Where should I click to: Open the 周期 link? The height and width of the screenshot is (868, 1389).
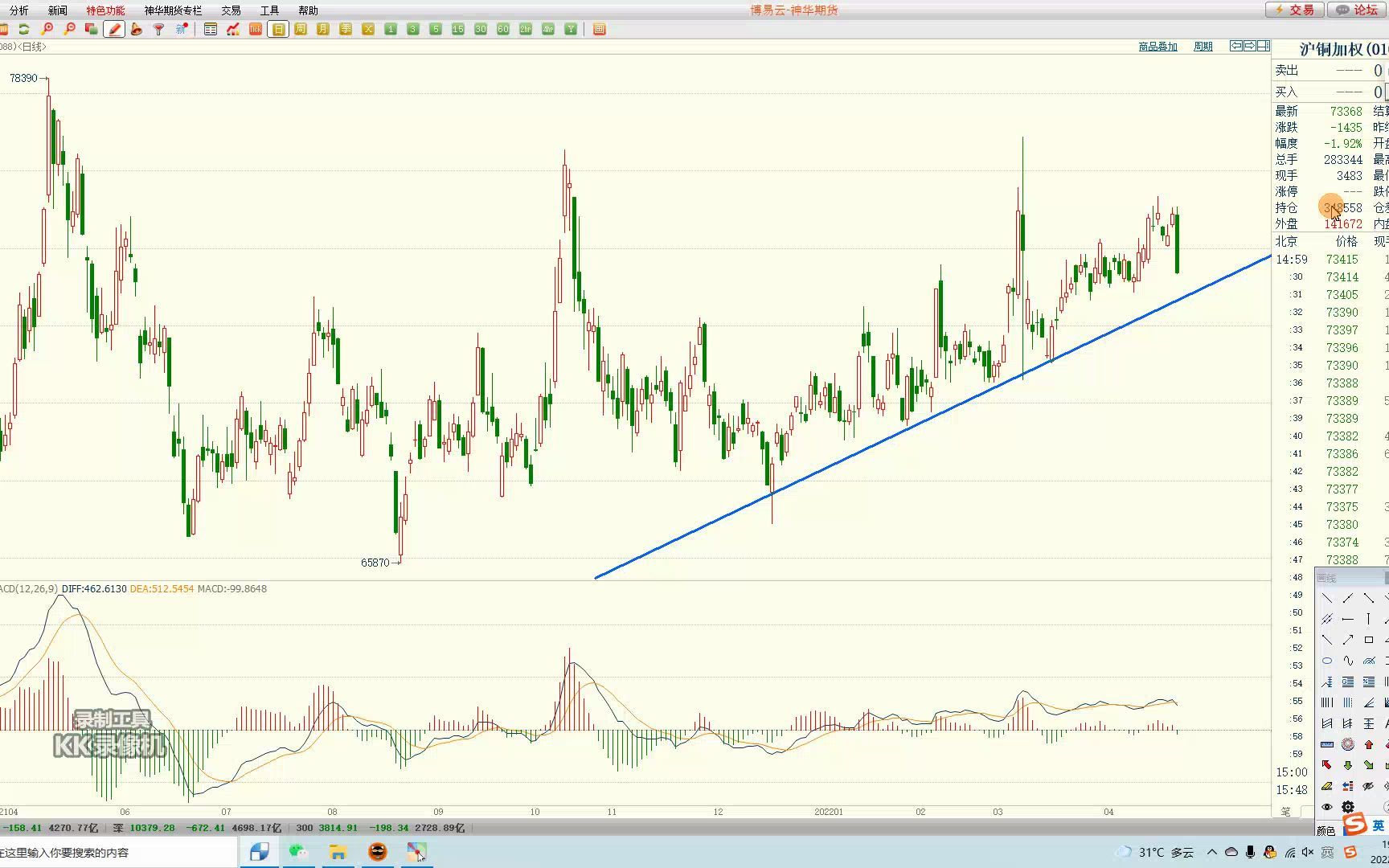pos(1203,47)
